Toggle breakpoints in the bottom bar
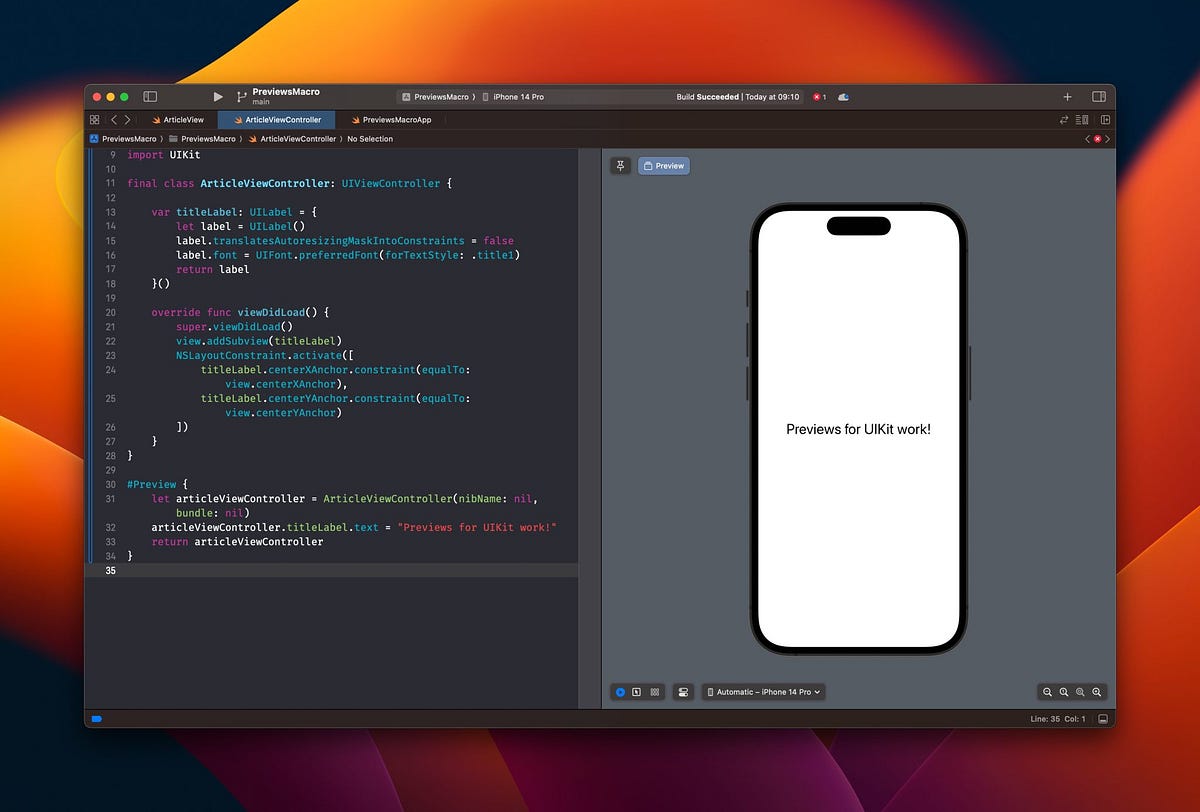This screenshot has width=1200, height=812. 96,718
